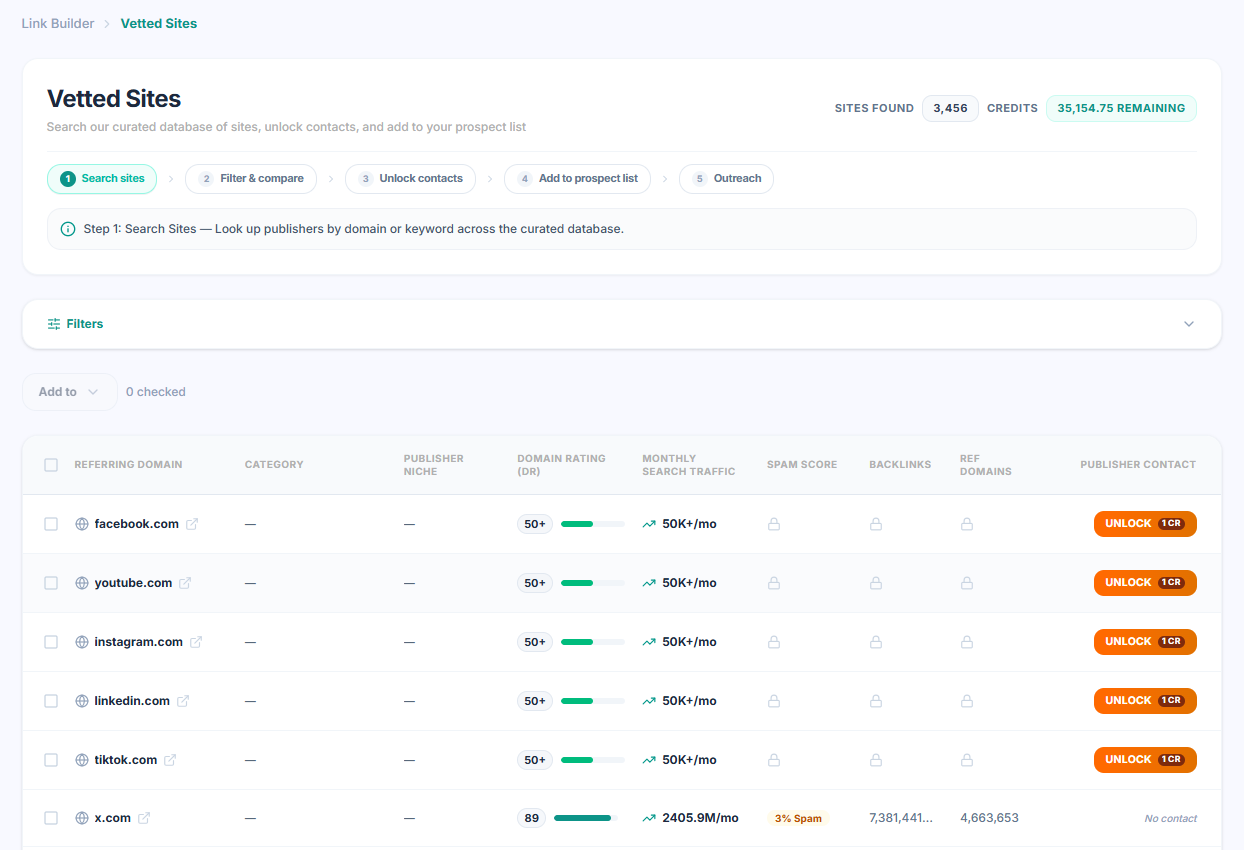Go to Filter & compare step
1244x850 pixels.
click(x=251, y=179)
